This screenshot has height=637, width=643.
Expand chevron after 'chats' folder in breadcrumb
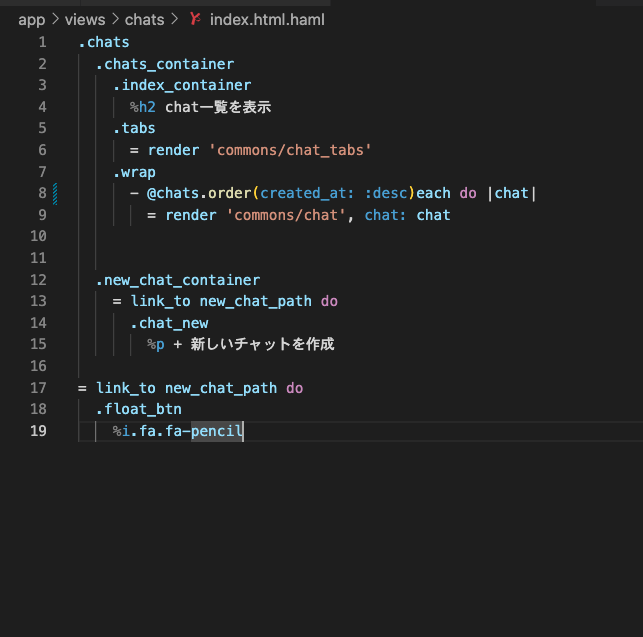pyautogui.click(x=175, y=19)
